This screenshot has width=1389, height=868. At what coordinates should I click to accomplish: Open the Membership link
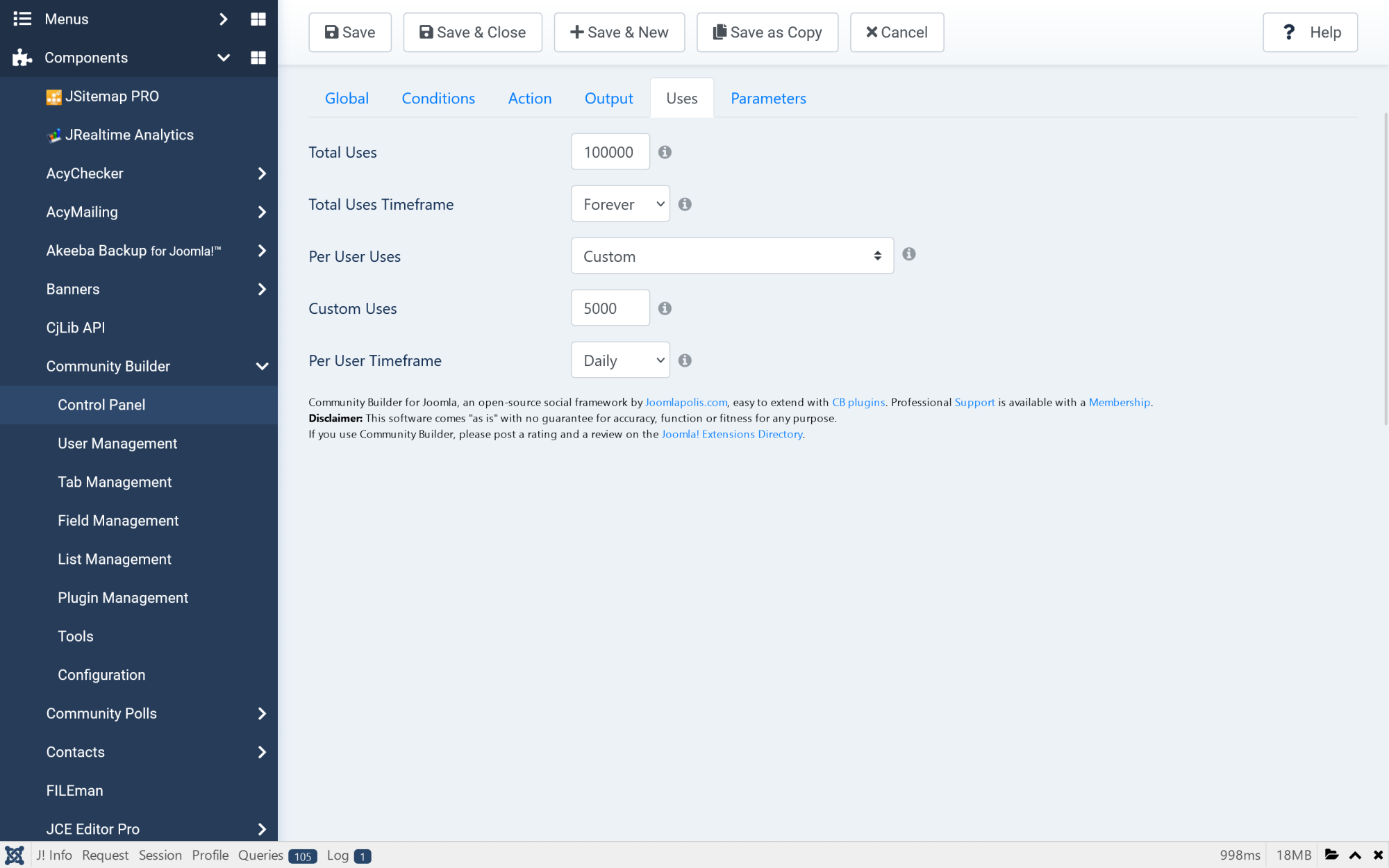coord(1120,403)
